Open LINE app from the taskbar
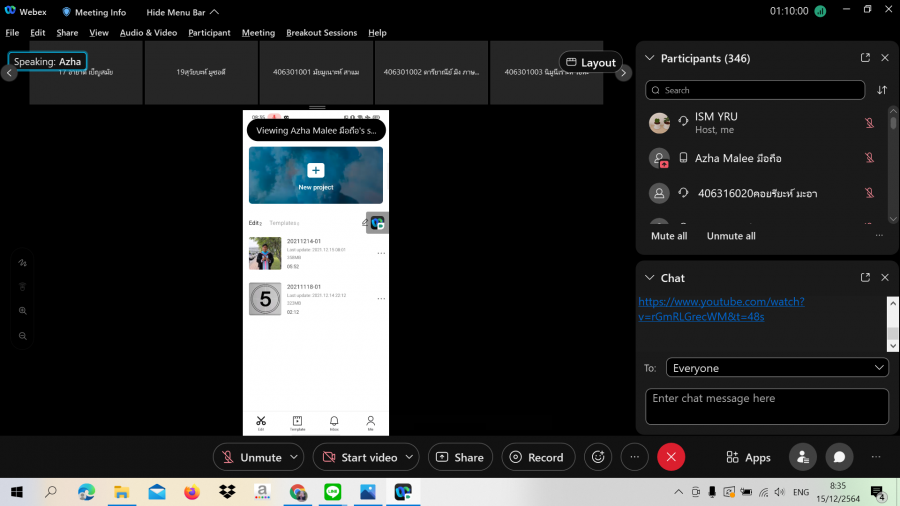Image resolution: width=900 pixels, height=506 pixels. click(333, 492)
